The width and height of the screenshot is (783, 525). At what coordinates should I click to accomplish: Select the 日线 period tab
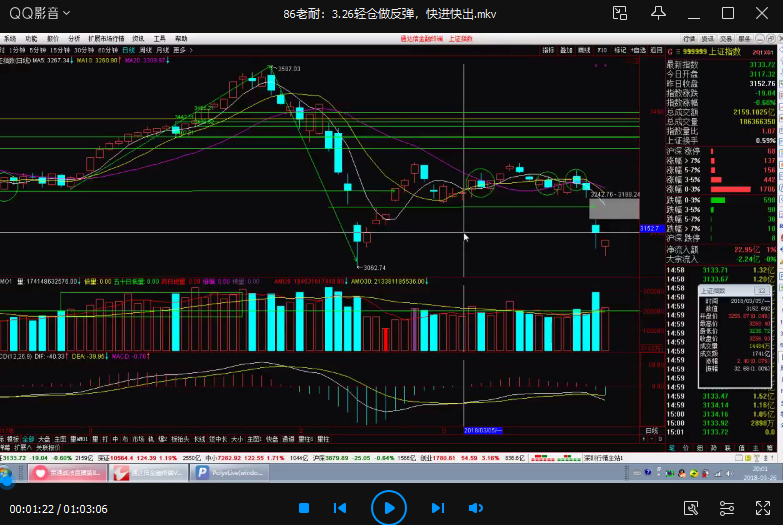(x=127, y=49)
